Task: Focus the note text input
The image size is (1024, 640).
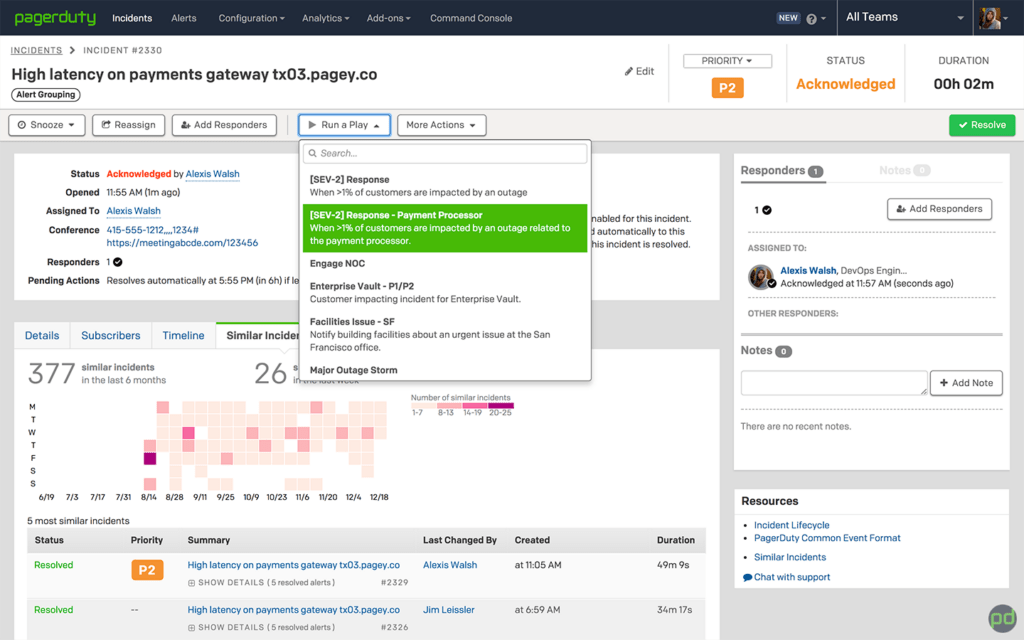Action: (834, 383)
